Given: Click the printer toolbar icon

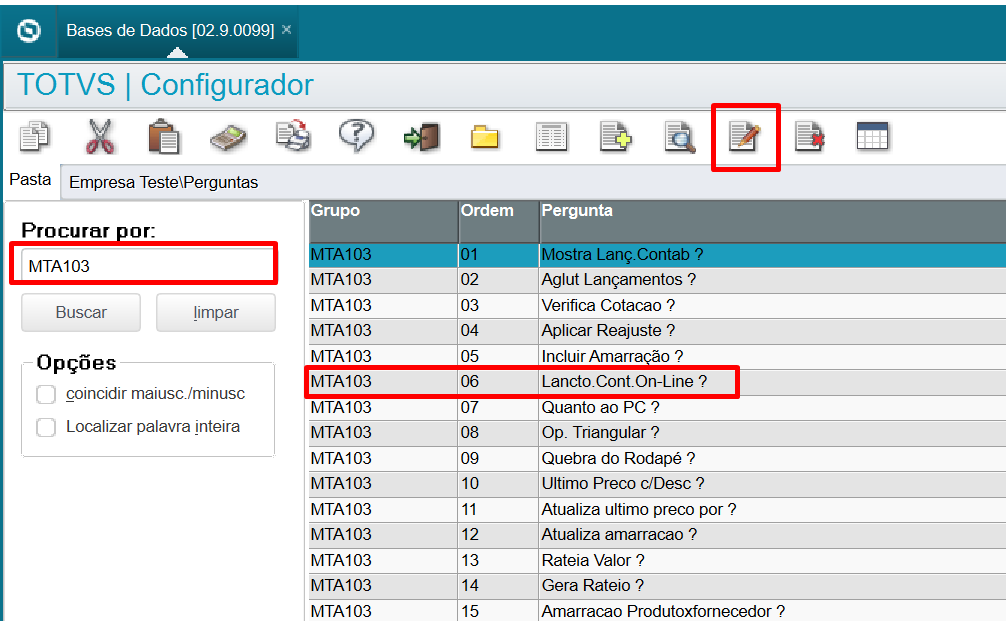Looking at the screenshot, I should pos(293,136).
